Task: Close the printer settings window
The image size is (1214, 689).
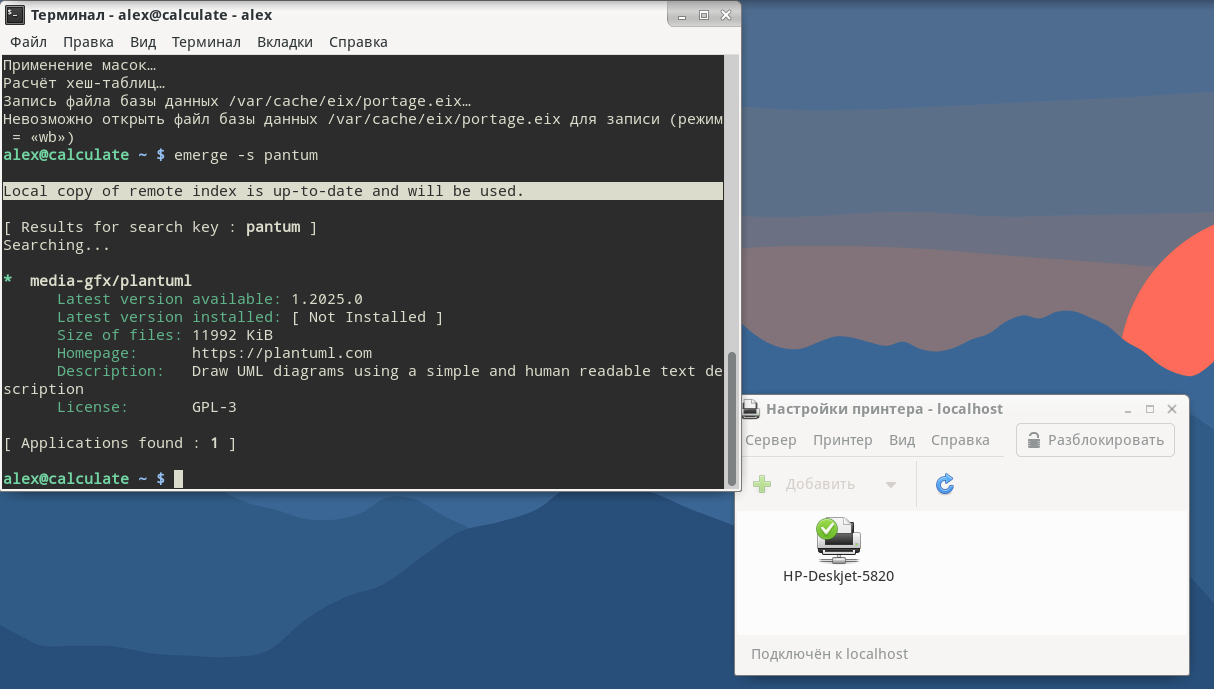Action: tap(1172, 409)
